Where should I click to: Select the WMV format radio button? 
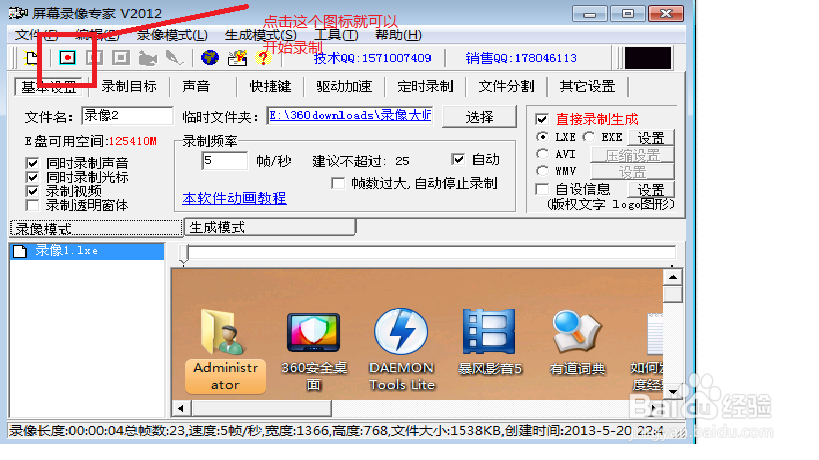coord(542,170)
